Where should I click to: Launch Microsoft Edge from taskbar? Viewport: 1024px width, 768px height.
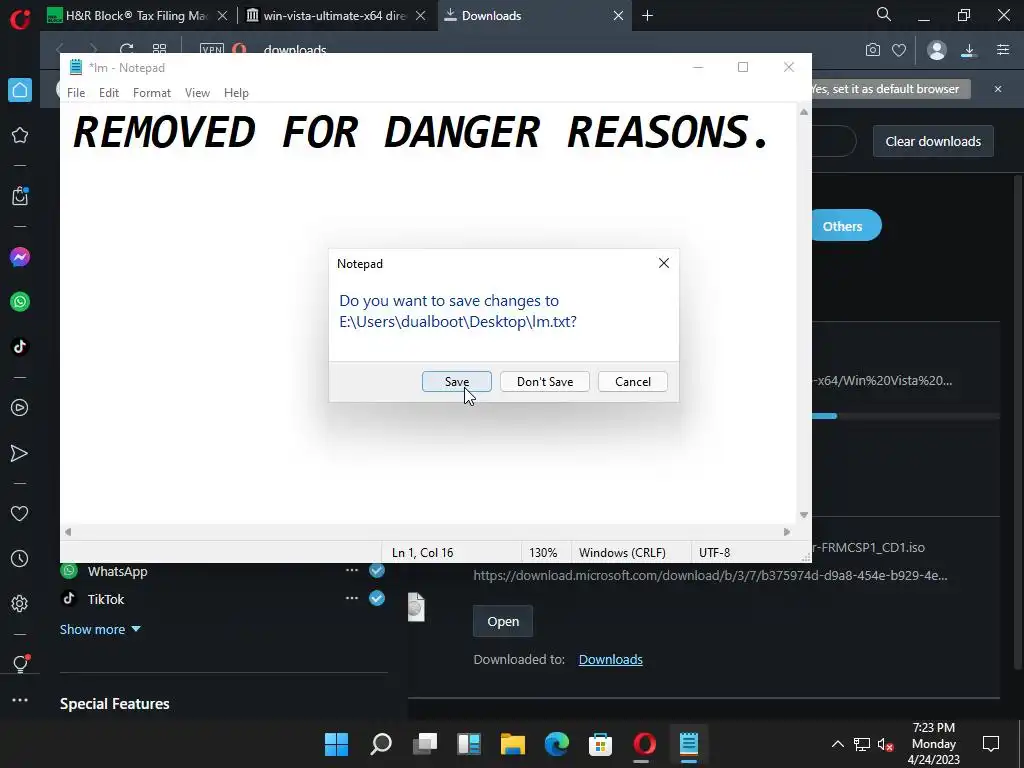pos(556,744)
